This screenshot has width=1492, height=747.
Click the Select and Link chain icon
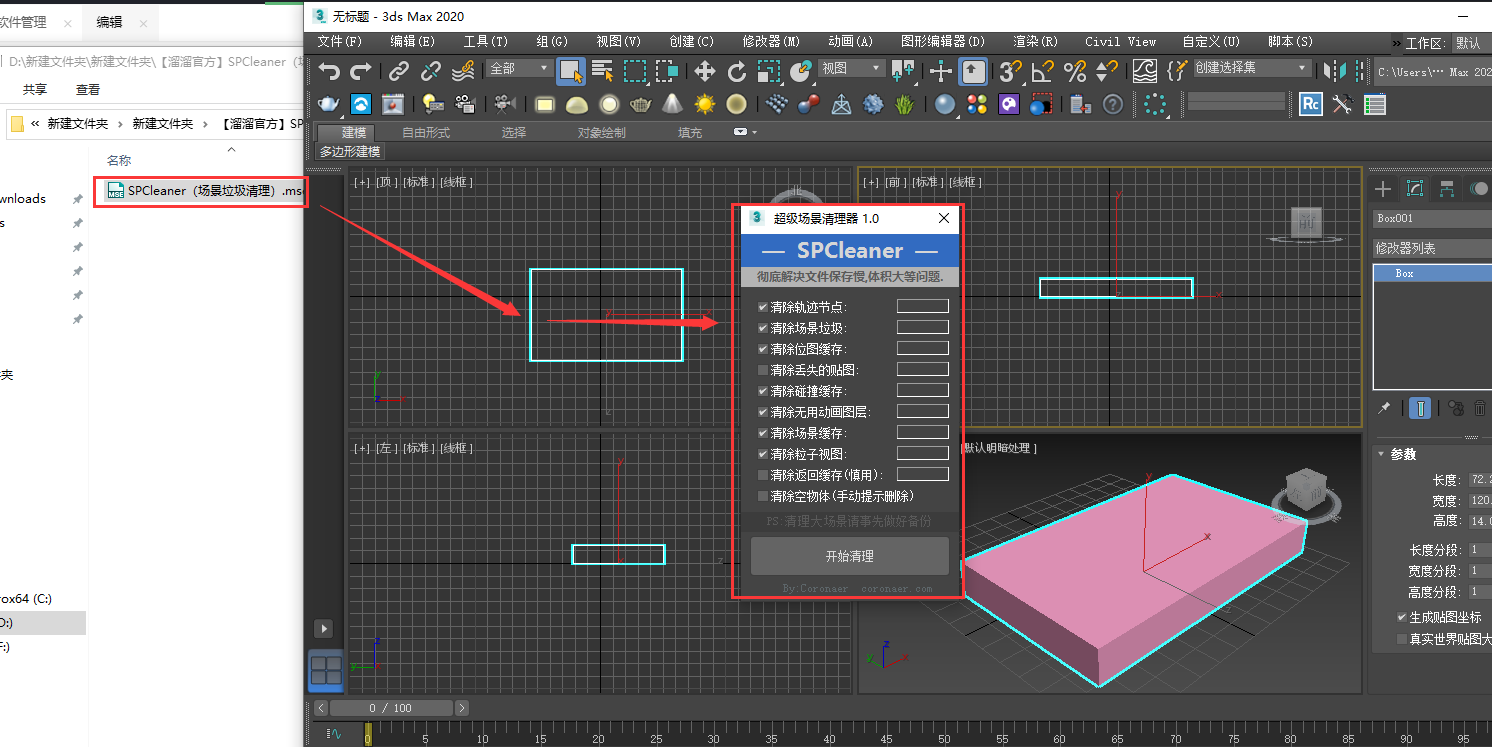coord(399,70)
